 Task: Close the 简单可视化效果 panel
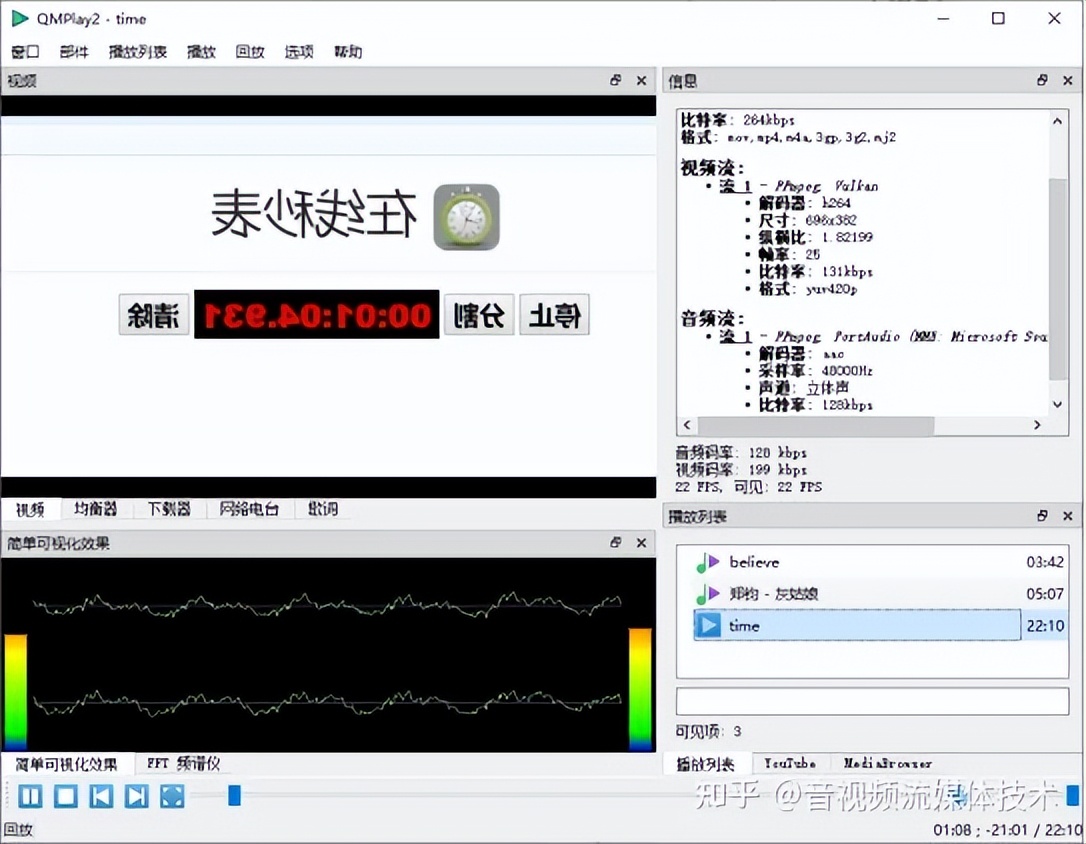click(641, 543)
